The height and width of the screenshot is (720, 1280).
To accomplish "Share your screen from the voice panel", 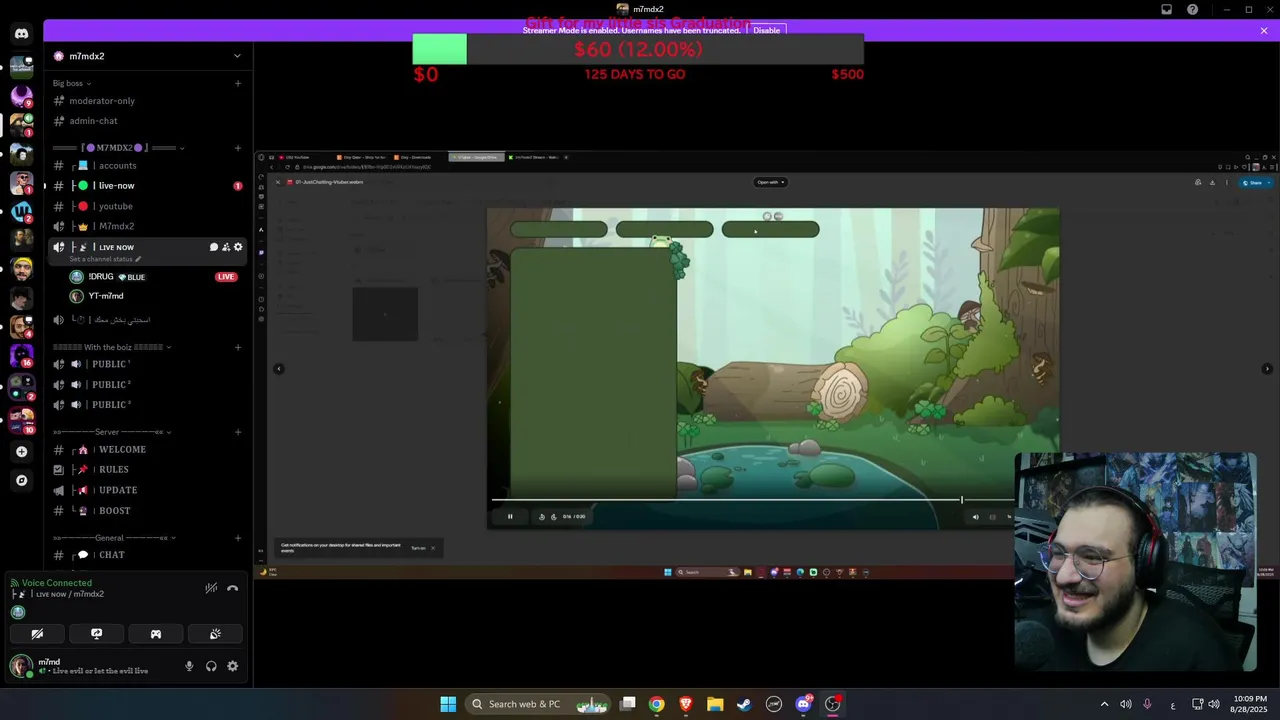I will click(x=96, y=634).
